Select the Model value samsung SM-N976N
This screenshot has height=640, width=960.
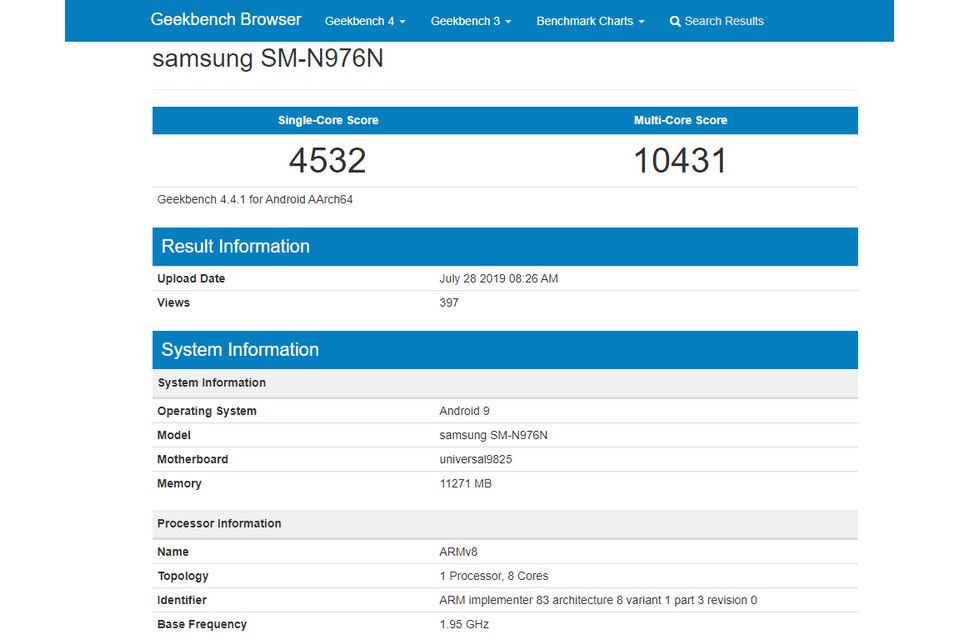[x=493, y=435]
